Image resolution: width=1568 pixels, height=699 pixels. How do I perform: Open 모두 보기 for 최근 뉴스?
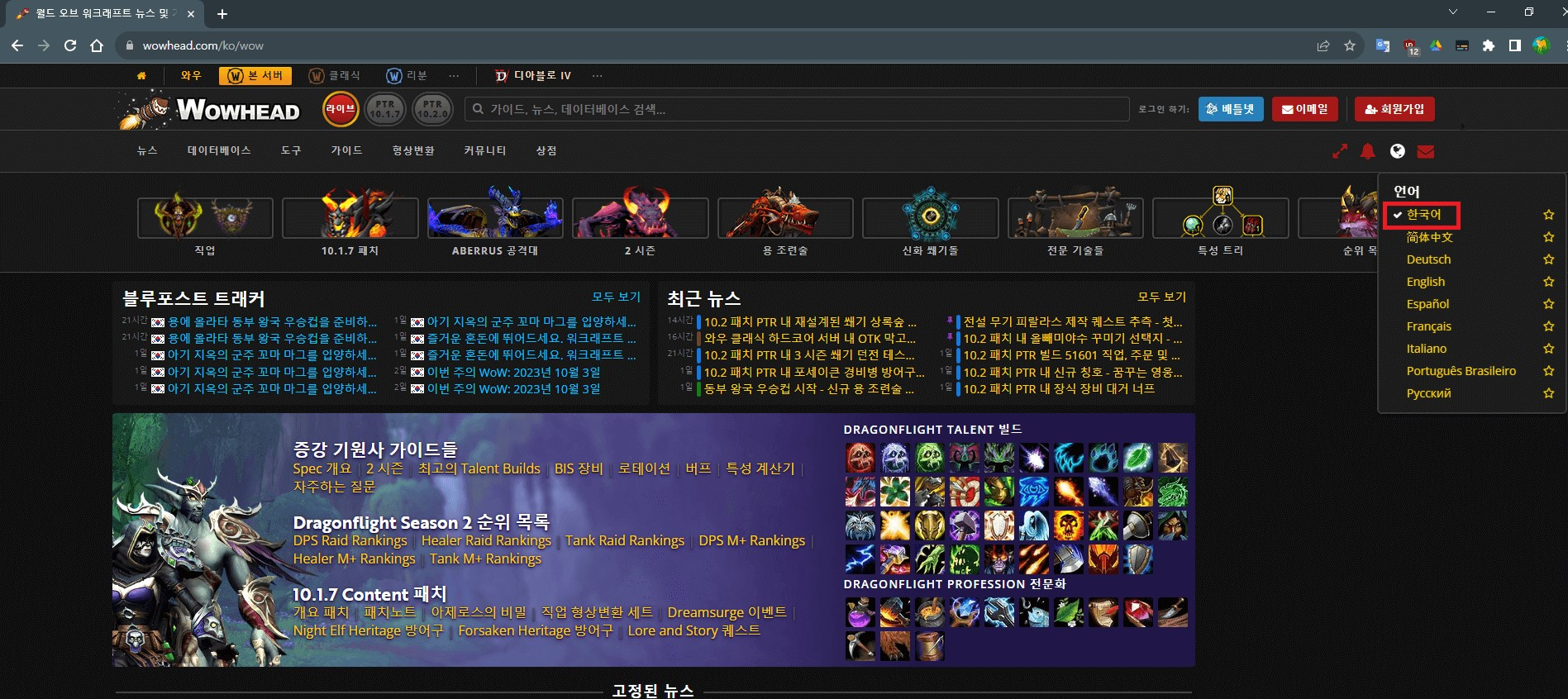tap(1161, 297)
